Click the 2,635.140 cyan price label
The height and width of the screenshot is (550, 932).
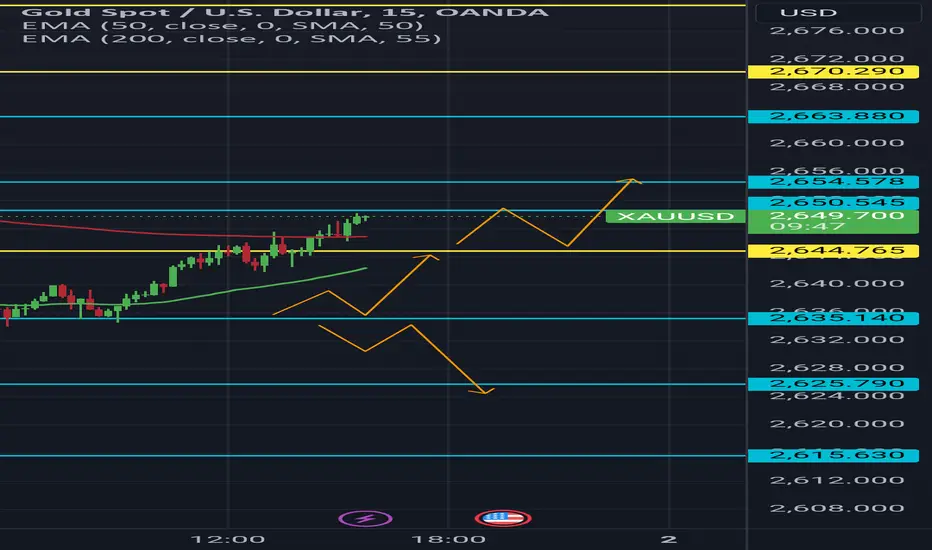tap(833, 318)
